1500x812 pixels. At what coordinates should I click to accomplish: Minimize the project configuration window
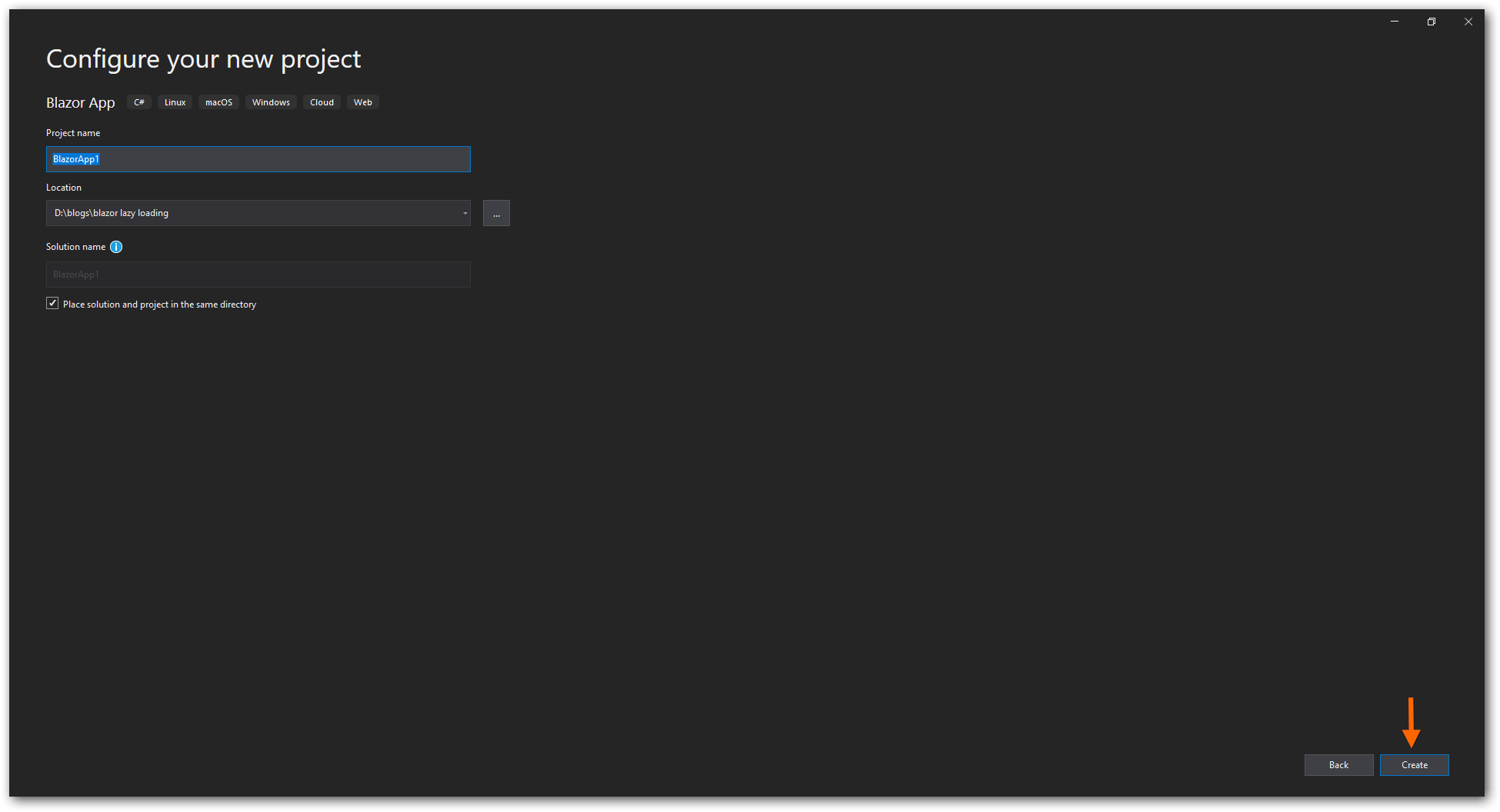[1394, 22]
